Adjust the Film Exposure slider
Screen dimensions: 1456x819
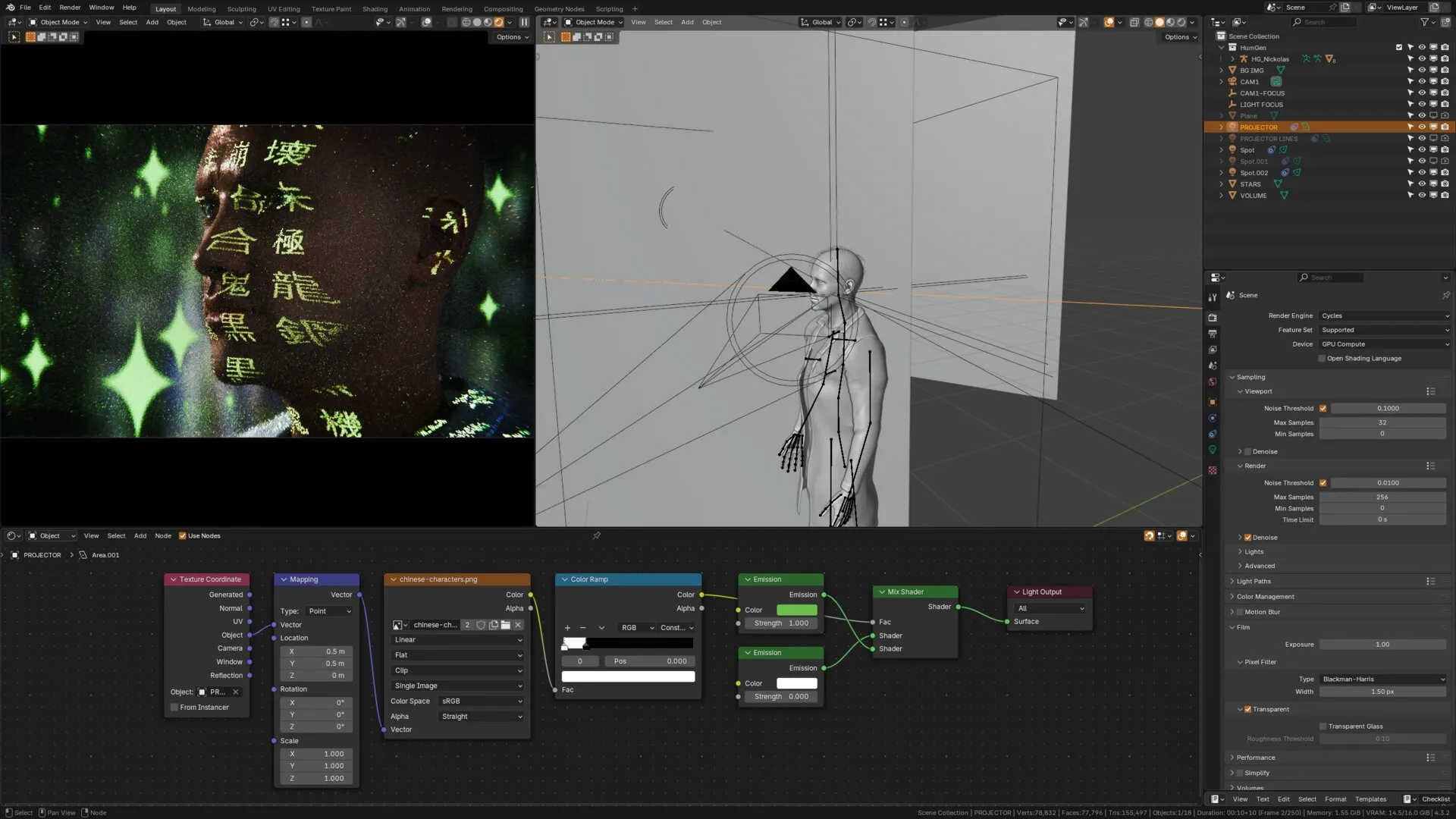click(x=1382, y=645)
